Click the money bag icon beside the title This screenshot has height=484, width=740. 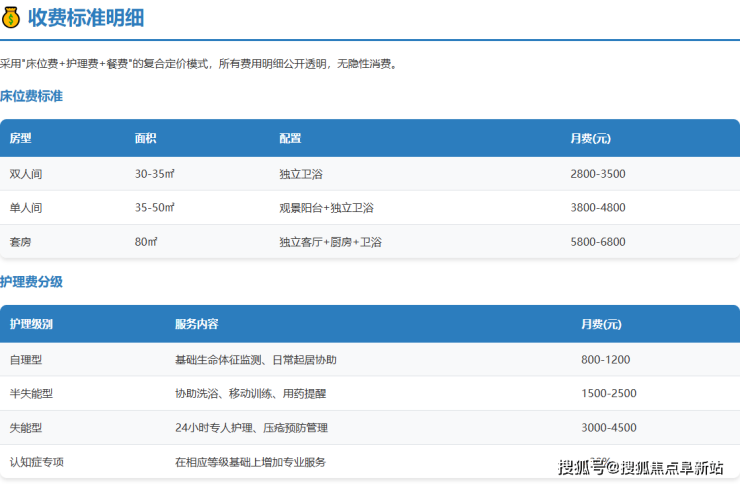click(x=11, y=17)
